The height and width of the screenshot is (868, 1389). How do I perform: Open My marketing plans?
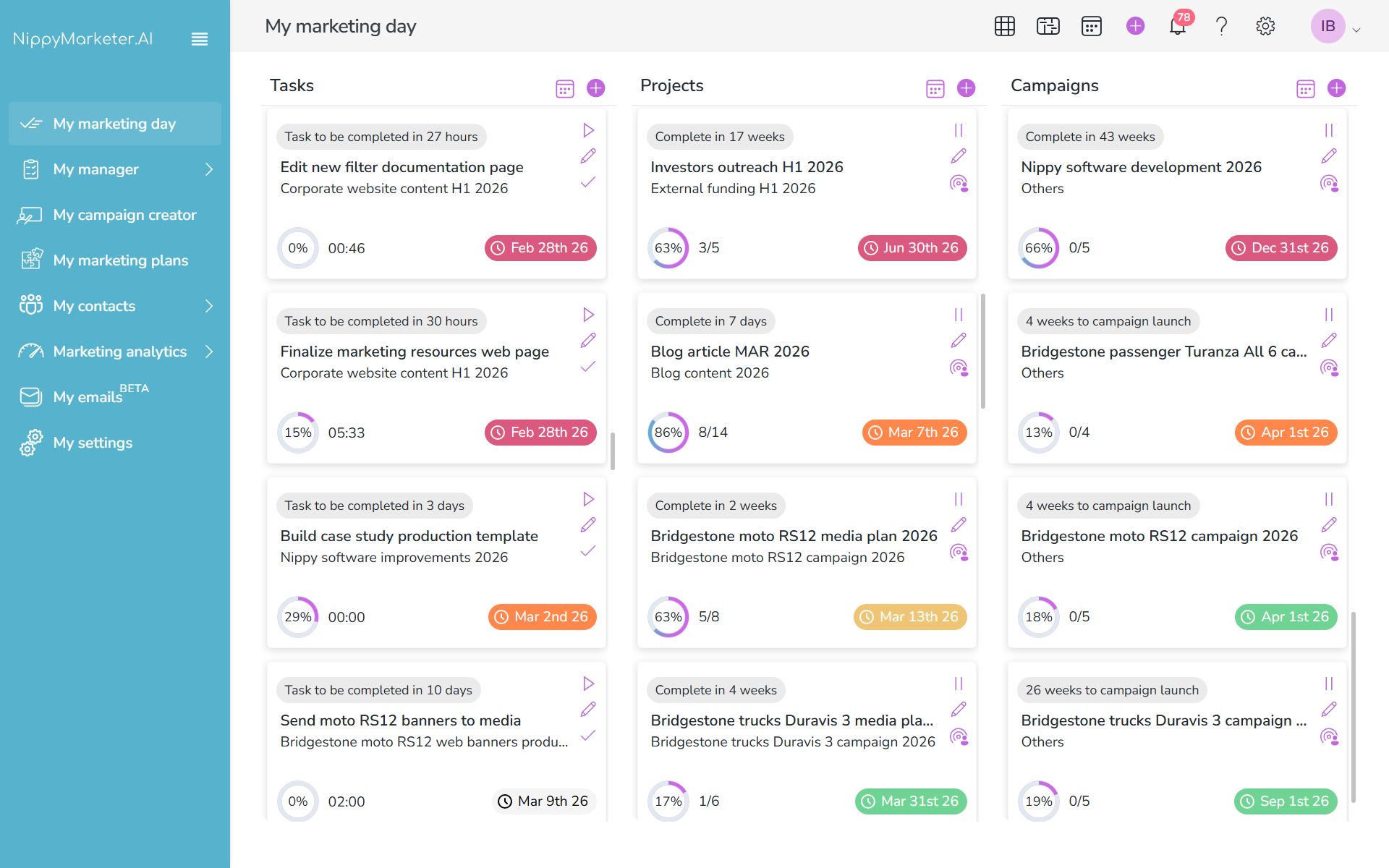pos(115,260)
